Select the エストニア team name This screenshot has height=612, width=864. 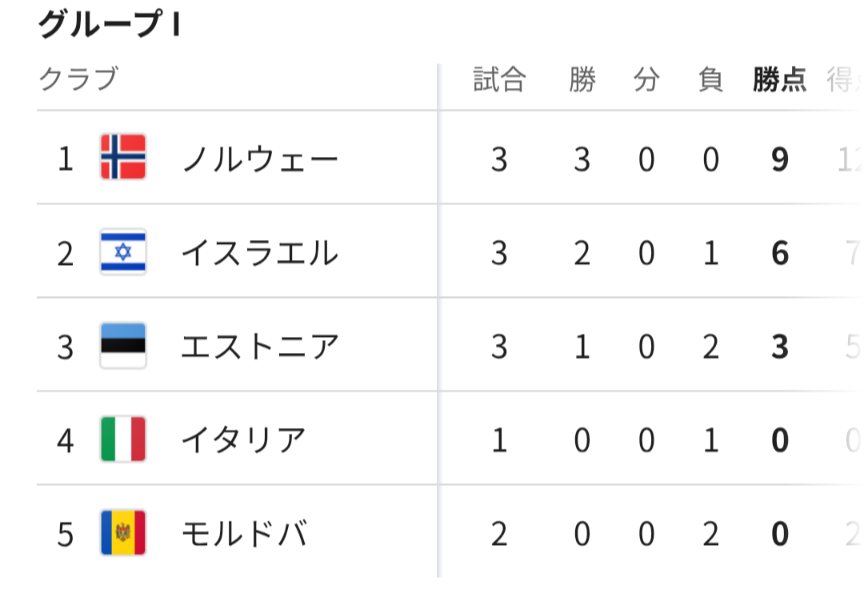coord(259,347)
